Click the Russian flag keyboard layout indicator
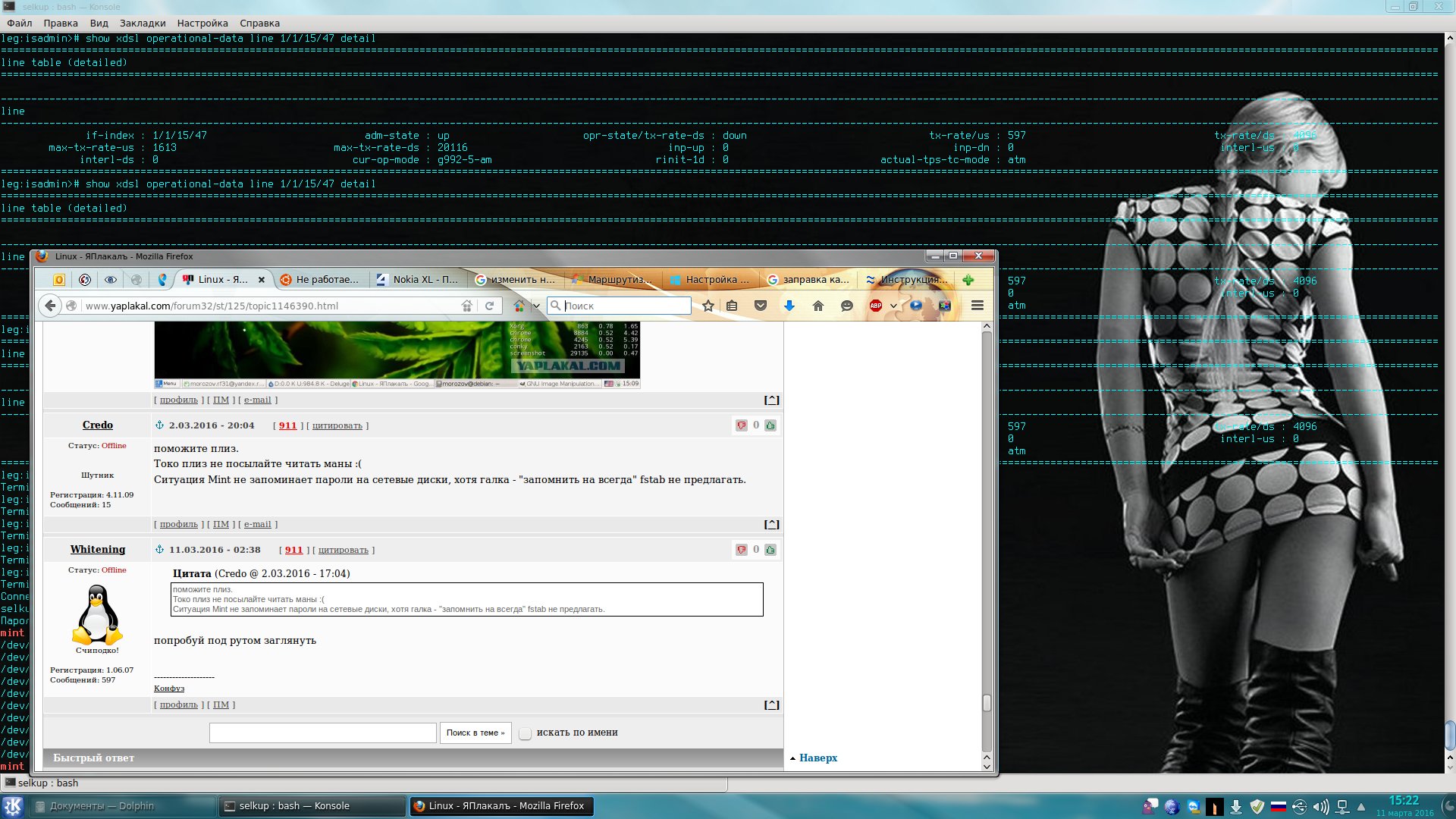 [x=1279, y=807]
